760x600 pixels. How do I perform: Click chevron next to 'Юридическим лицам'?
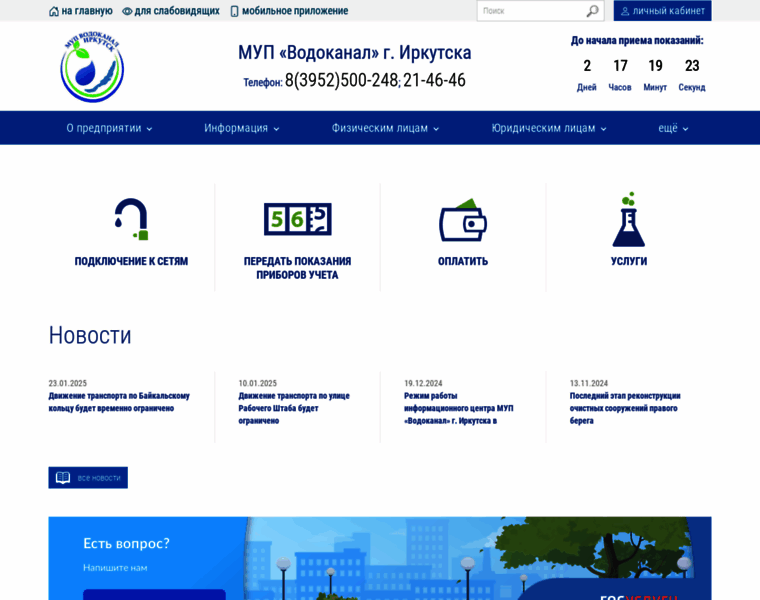pyautogui.click(x=603, y=129)
